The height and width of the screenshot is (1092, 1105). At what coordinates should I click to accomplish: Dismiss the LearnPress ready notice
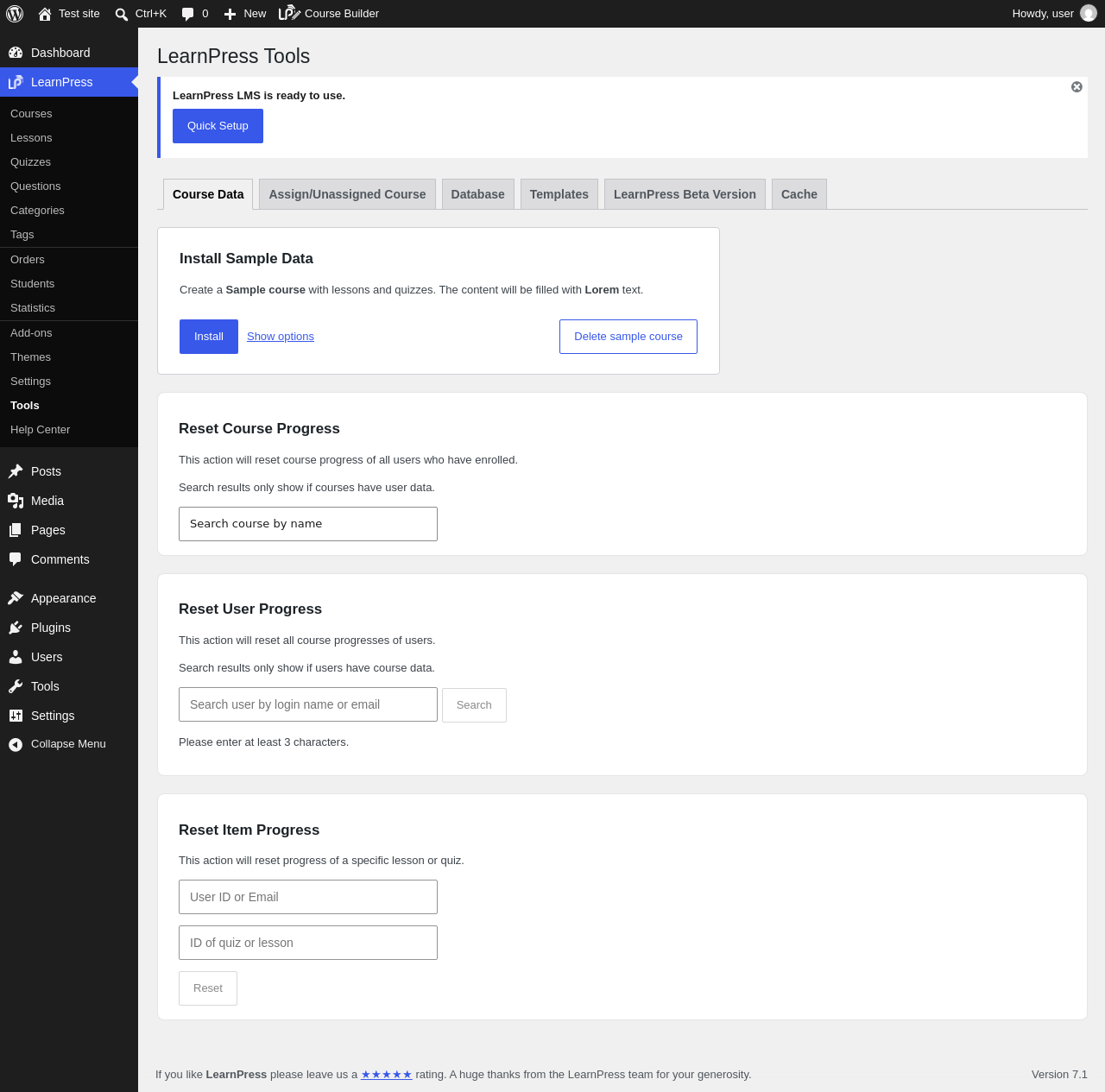(x=1077, y=87)
